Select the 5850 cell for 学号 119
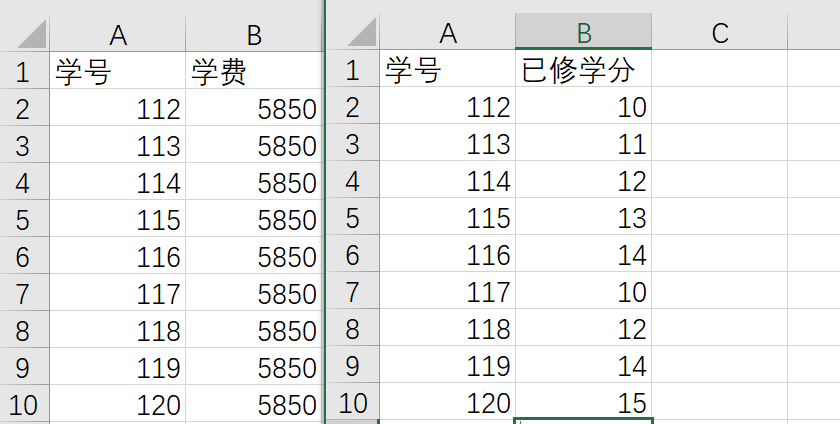The height and width of the screenshot is (424, 840). 254,366
